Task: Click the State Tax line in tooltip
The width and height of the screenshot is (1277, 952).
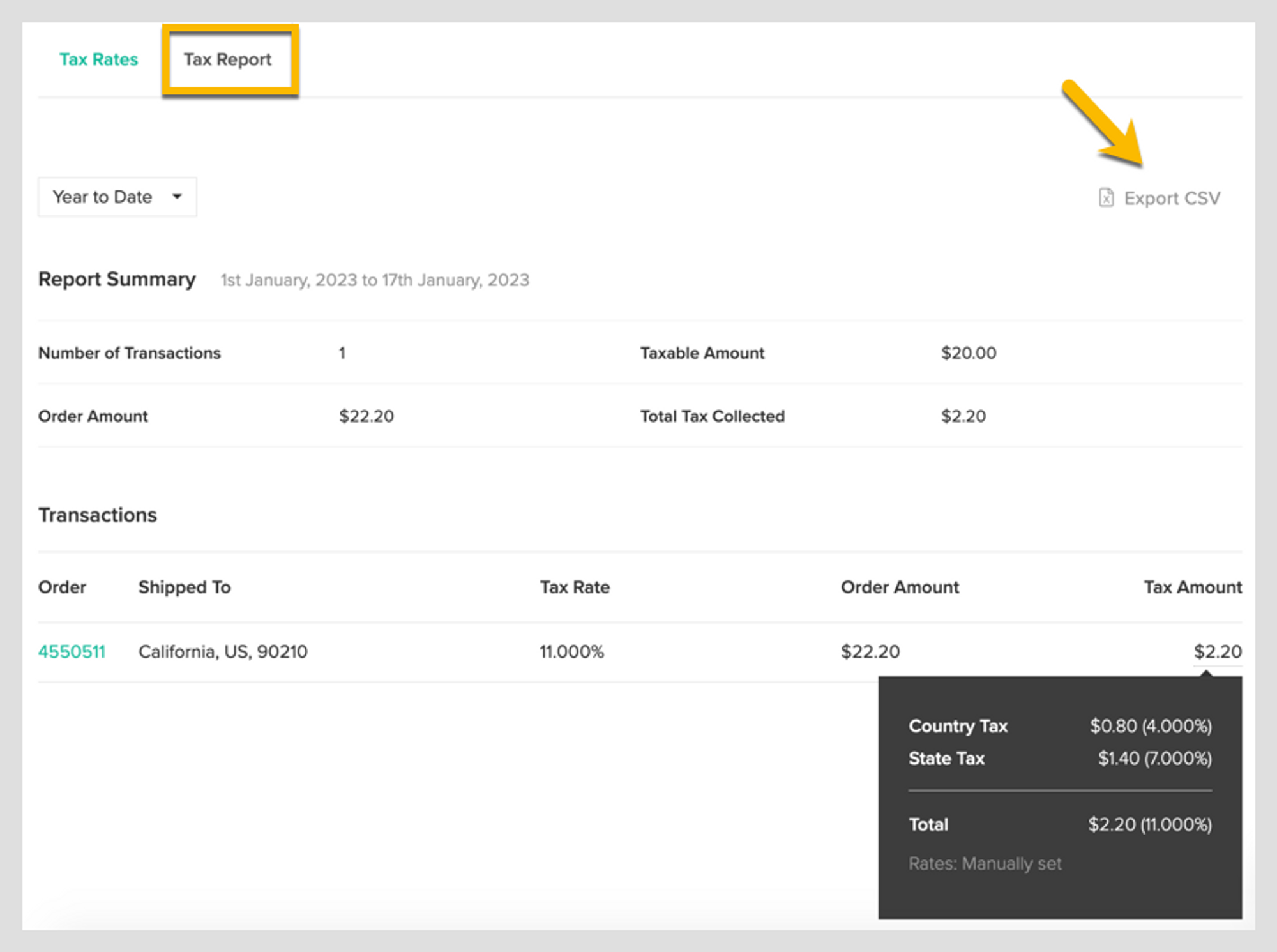Action: [946, 759]
